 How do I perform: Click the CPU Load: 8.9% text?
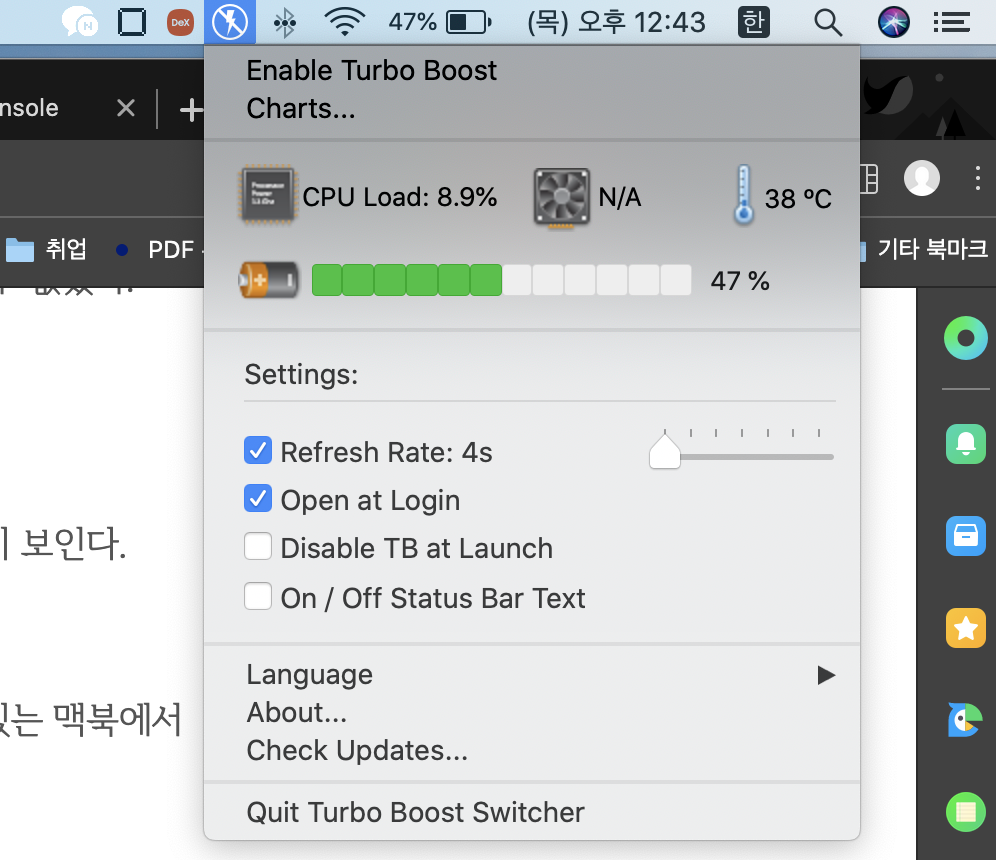(x=400, y=197)
